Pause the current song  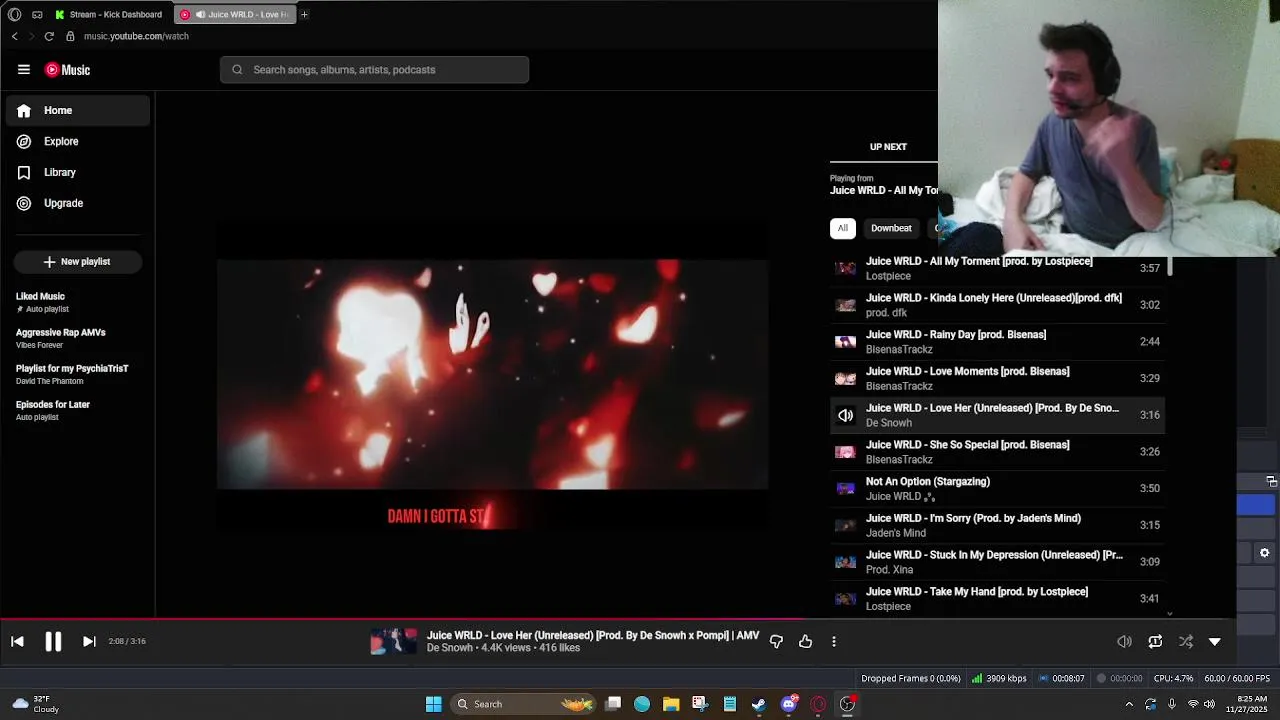pos(53,641)
